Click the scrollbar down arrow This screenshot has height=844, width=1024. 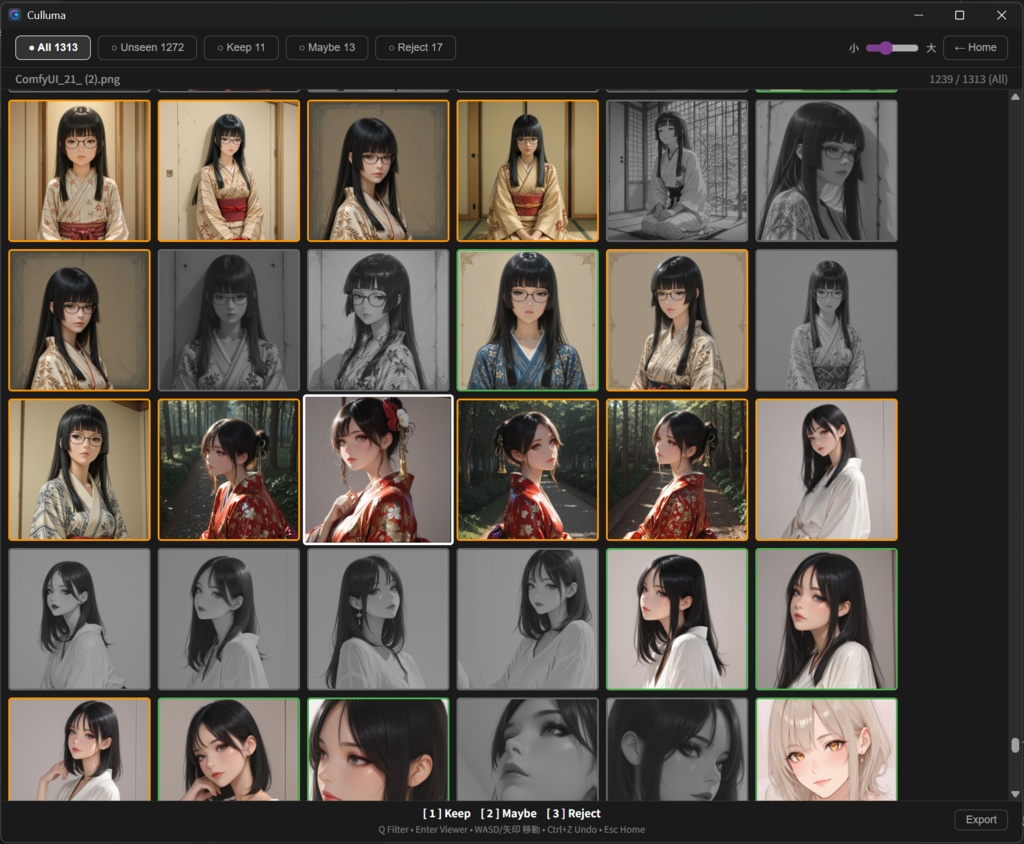pos(1015,794)
